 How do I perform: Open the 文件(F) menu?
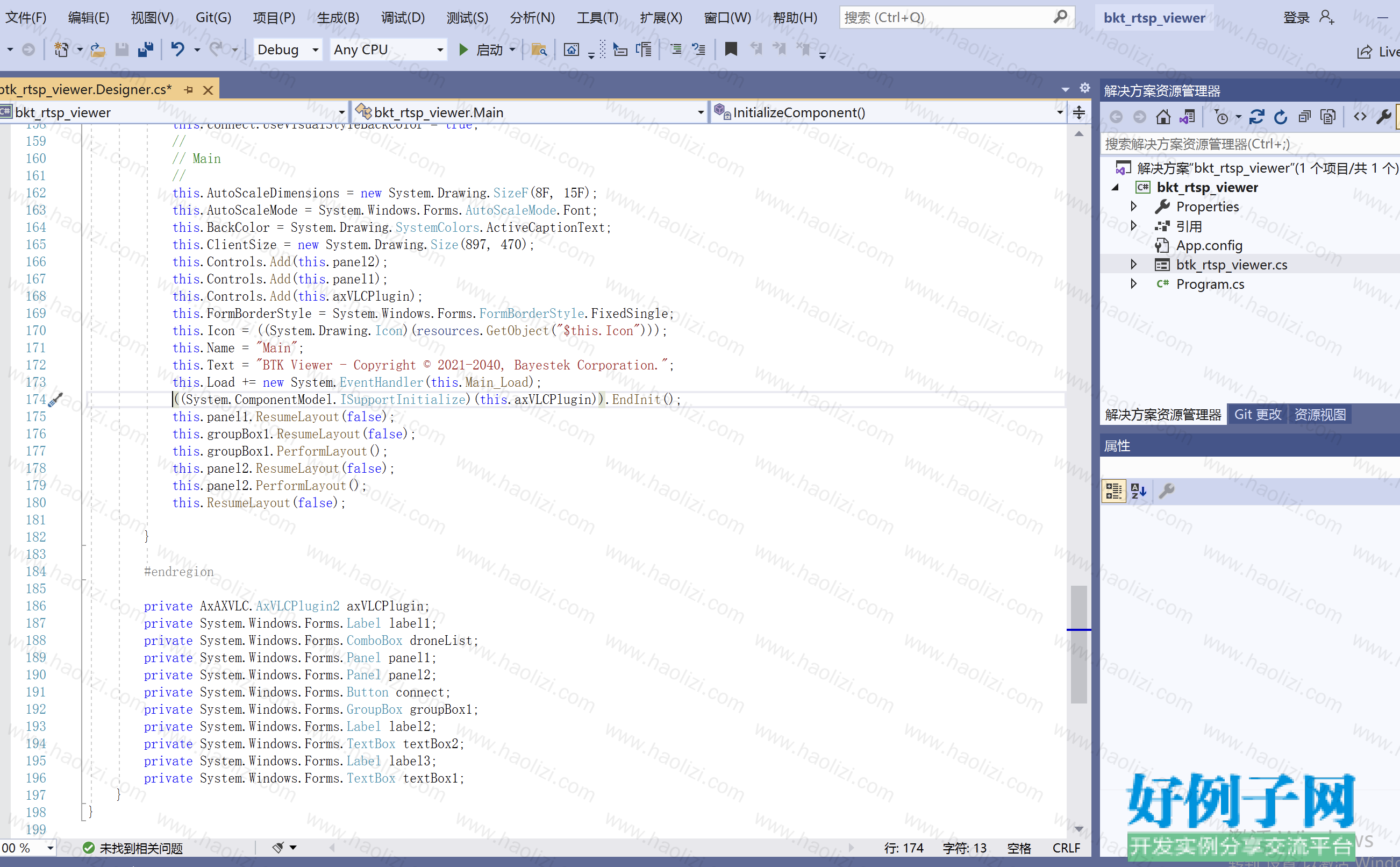click(26, 18)
